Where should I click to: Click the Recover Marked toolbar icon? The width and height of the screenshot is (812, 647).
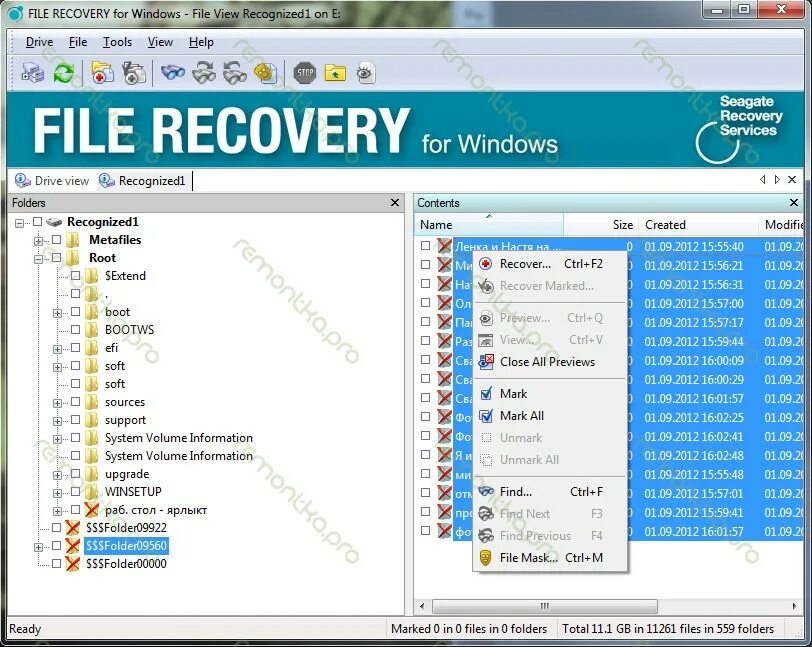click(133, 73)
